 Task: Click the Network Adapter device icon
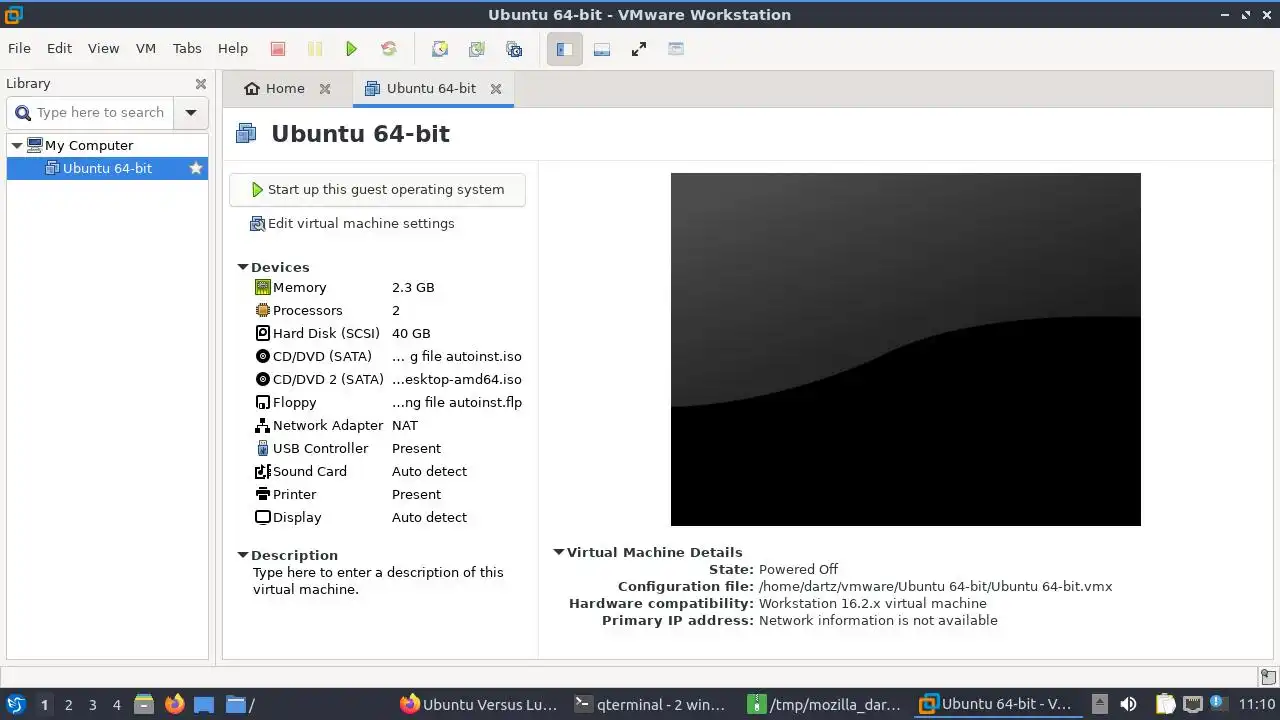263,425
